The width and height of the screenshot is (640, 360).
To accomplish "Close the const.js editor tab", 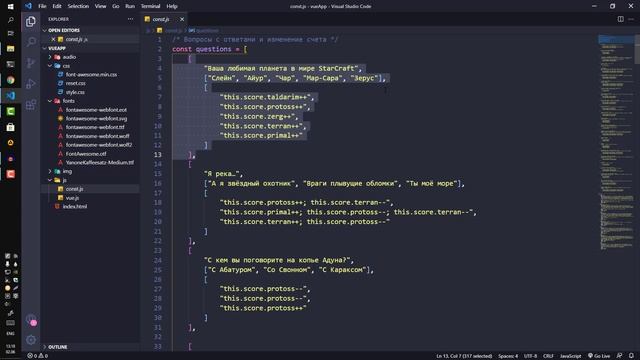I will (x=182, y=19).
